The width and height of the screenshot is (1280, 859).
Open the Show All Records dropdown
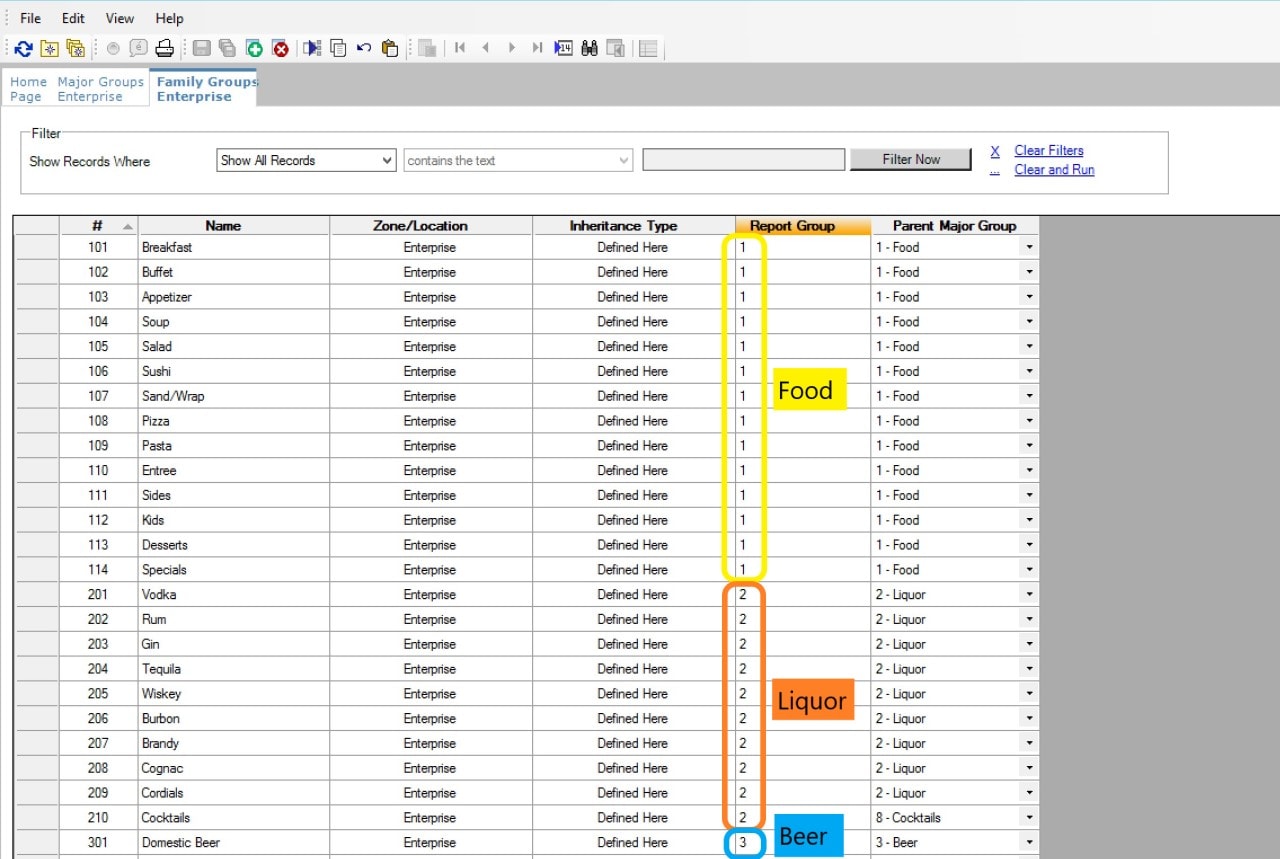point(307,160)
